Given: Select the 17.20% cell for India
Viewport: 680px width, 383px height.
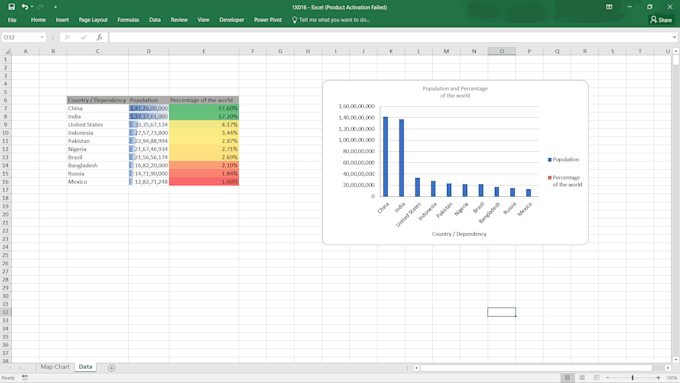Looking at the screenshot, I should coord(204,116).
